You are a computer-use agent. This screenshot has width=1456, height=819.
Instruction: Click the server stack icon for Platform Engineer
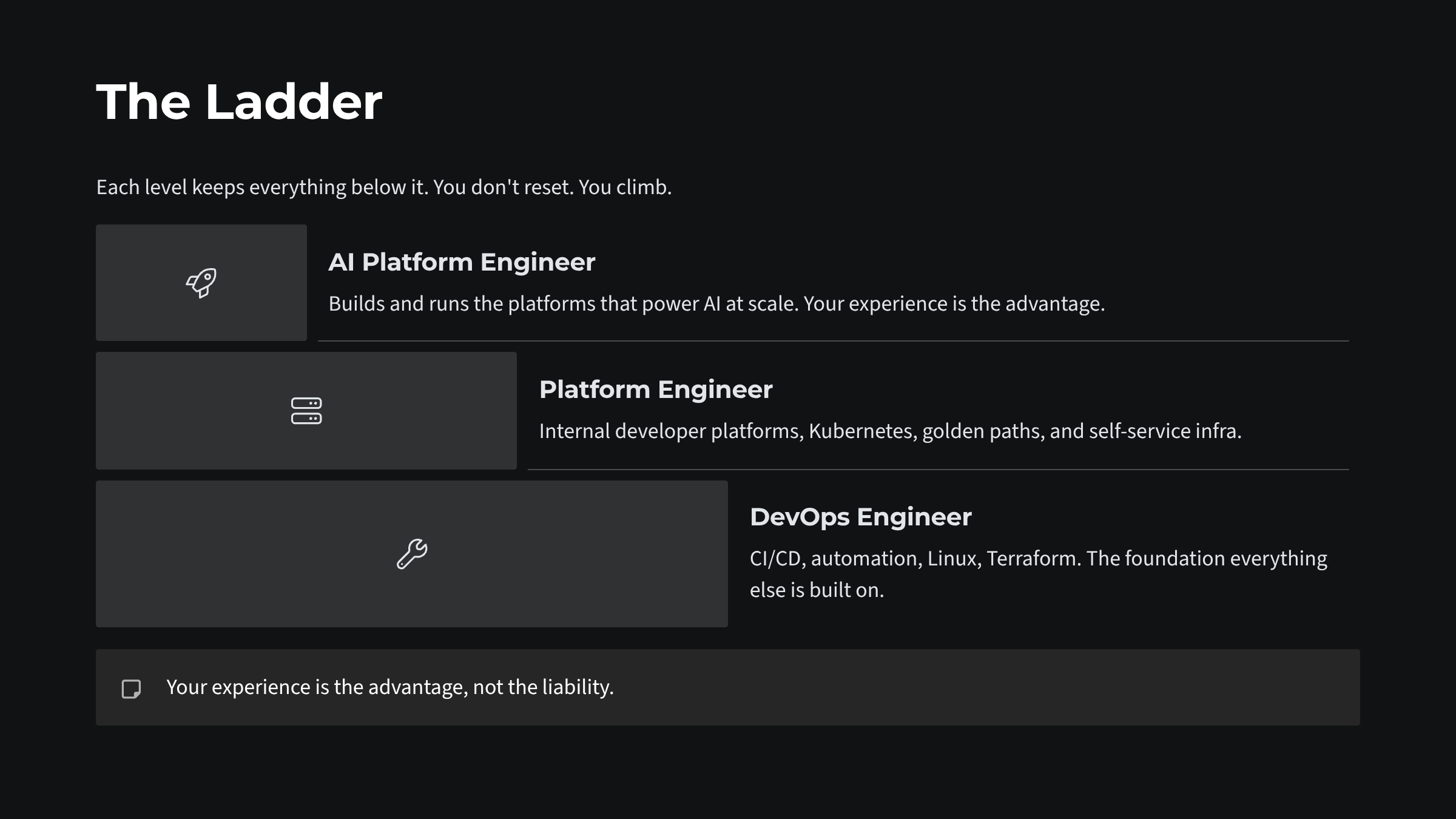(306, 411)
